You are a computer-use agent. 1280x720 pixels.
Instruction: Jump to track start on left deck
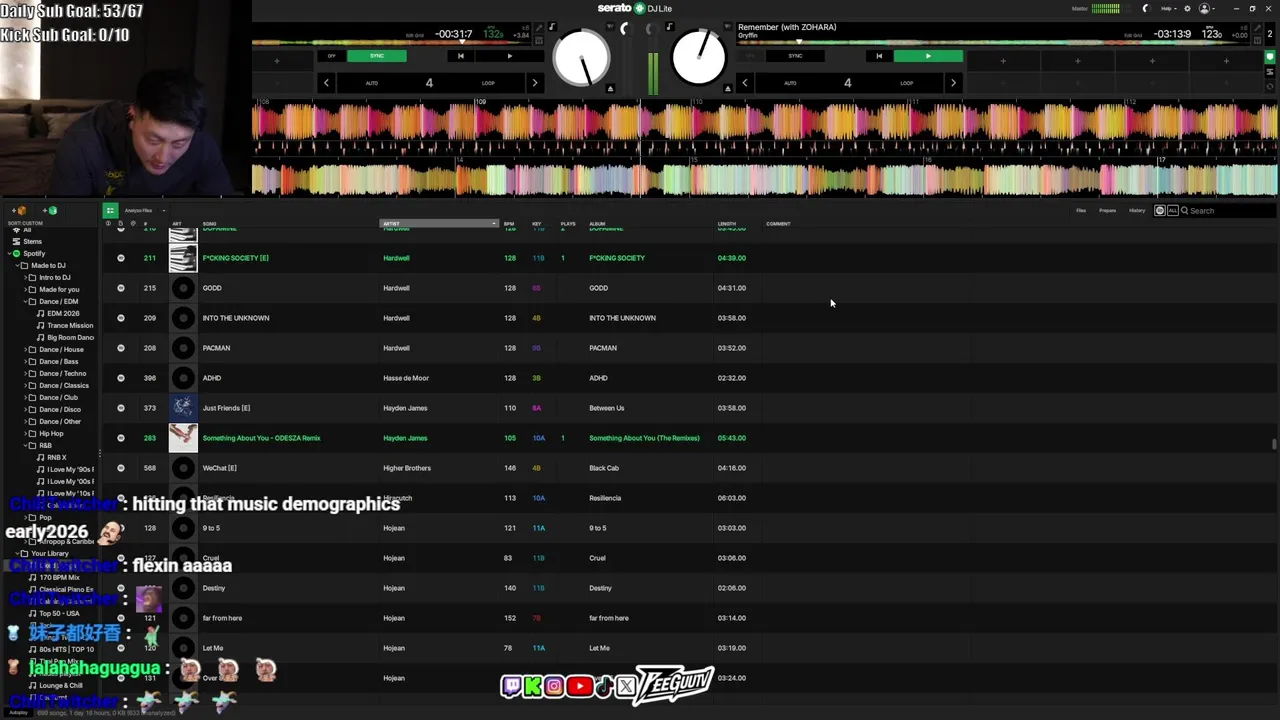460,56
